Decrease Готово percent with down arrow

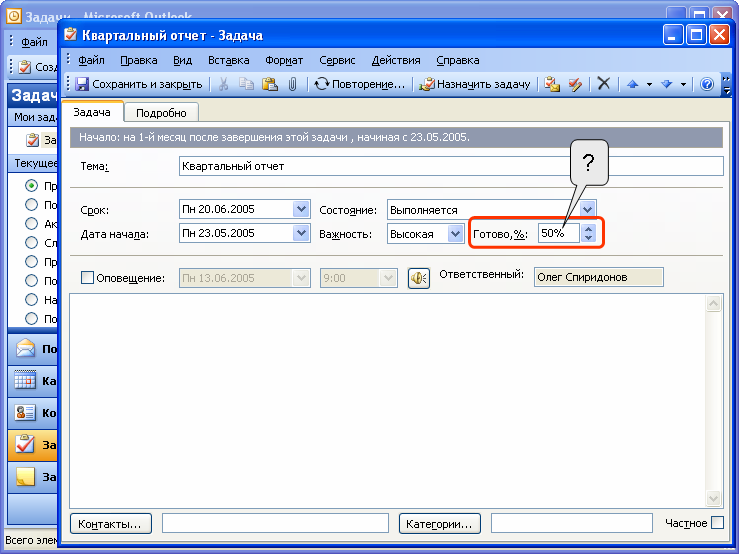588,238
